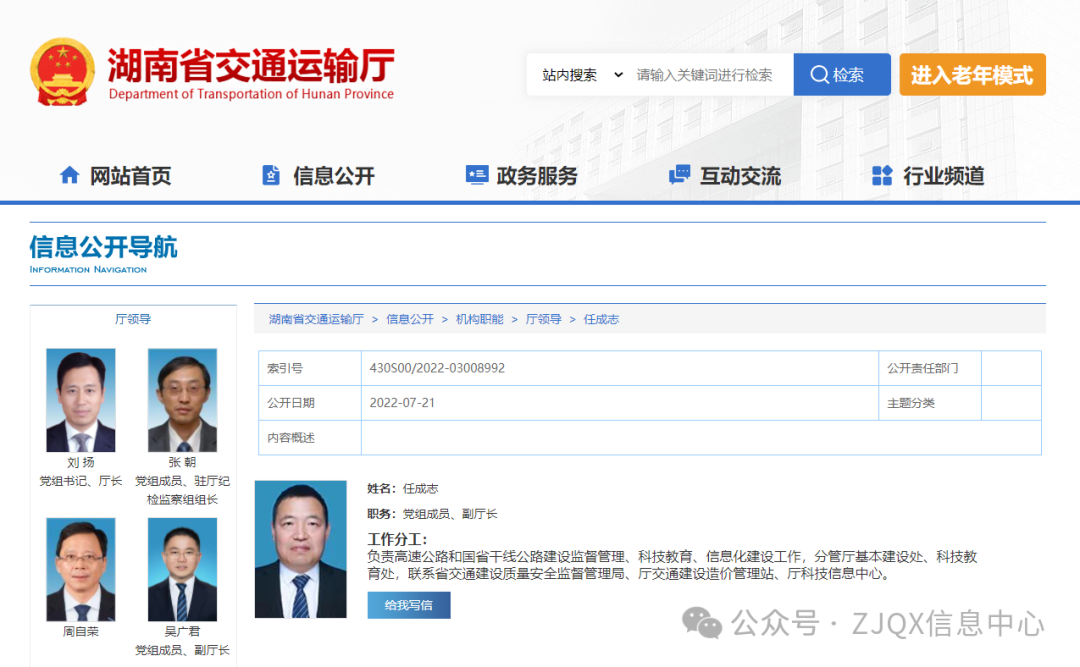This screenshot has width=1080, height=667.
Task: Click the grid icon beside 行业频道
Action: [882, 176]
